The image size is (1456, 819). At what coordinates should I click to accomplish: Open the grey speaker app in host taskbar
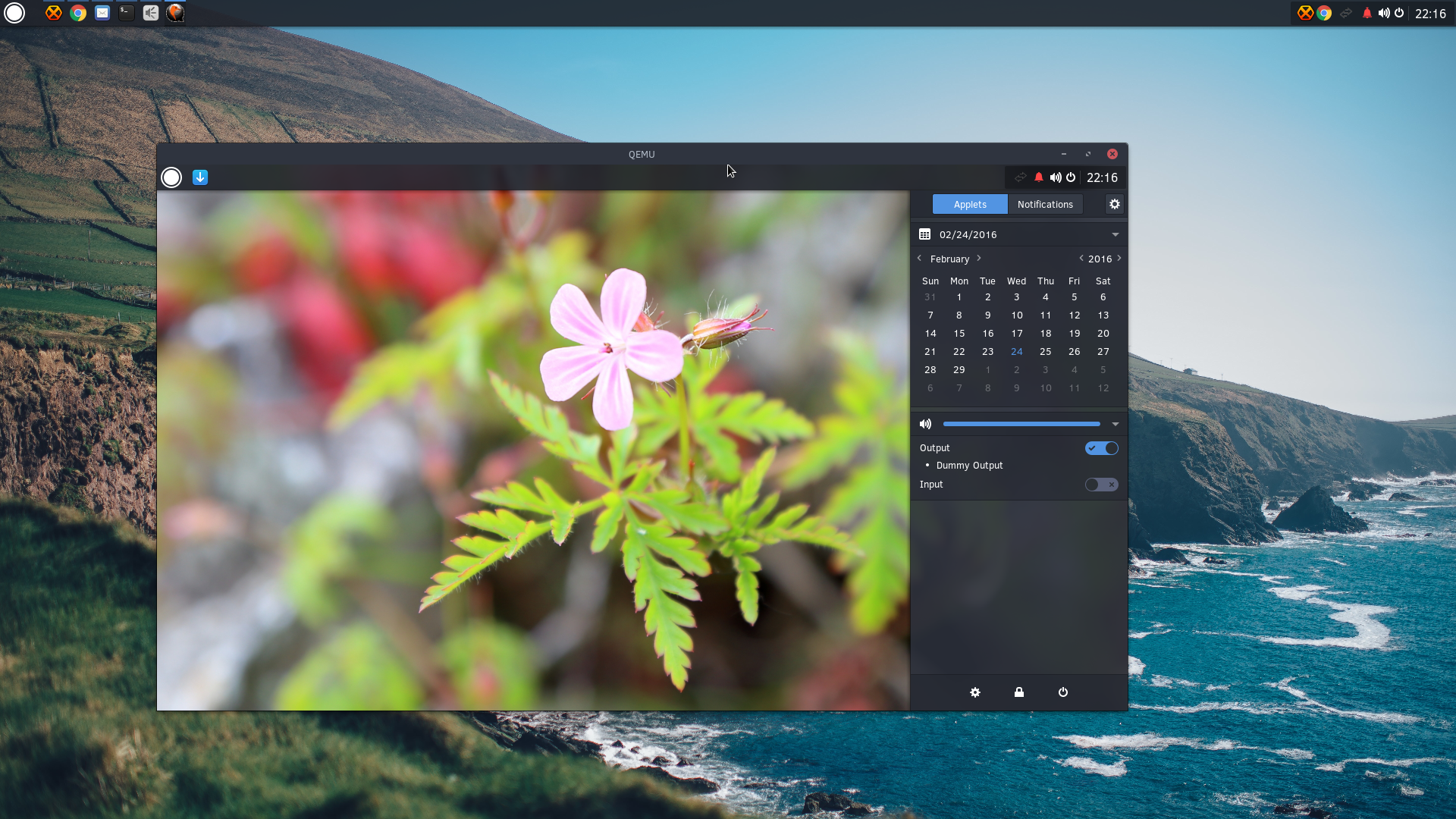[x=151, y=13]
